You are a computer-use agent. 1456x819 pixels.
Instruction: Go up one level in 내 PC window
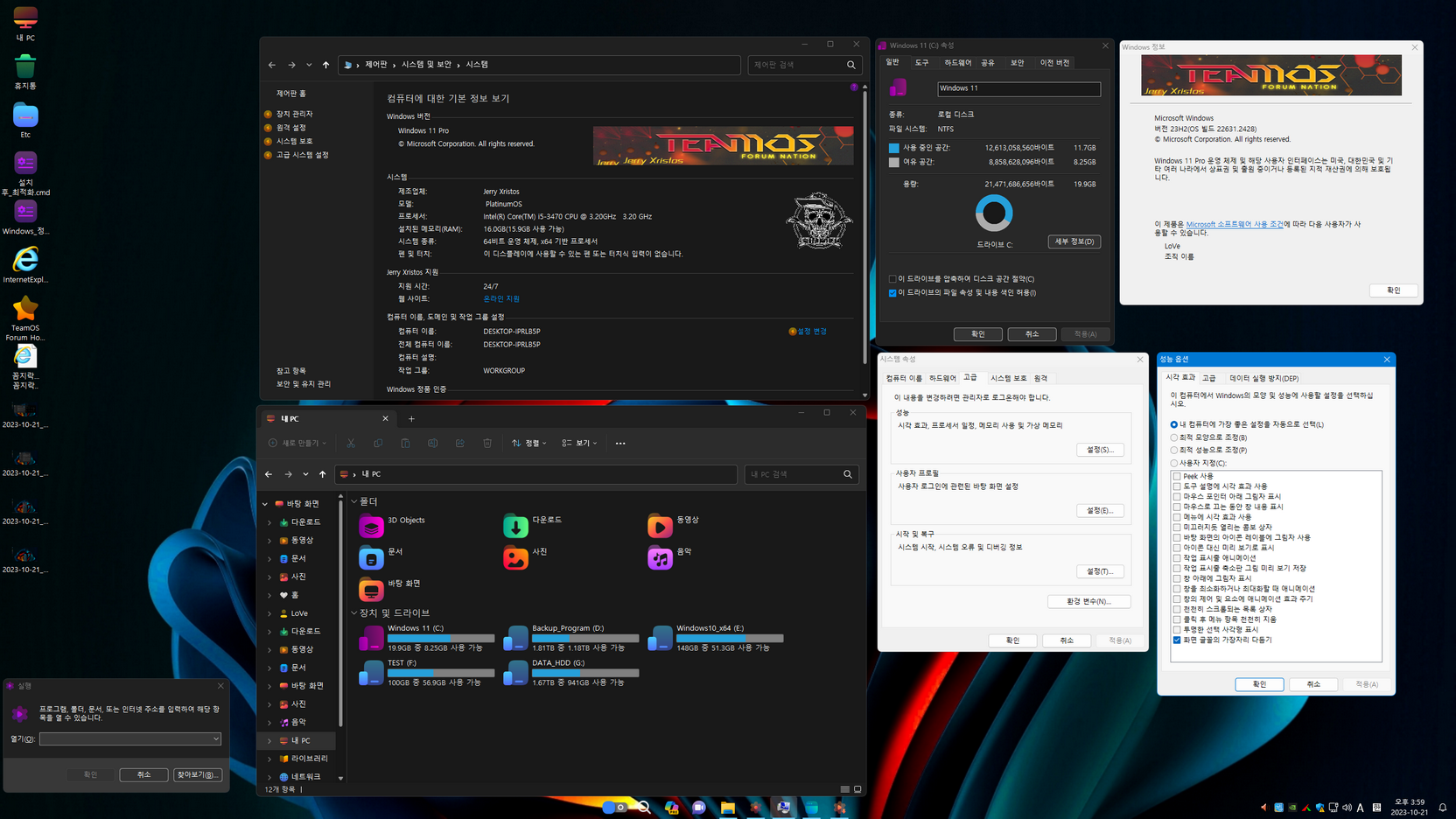pyautogui.click(x=323, y=474)
